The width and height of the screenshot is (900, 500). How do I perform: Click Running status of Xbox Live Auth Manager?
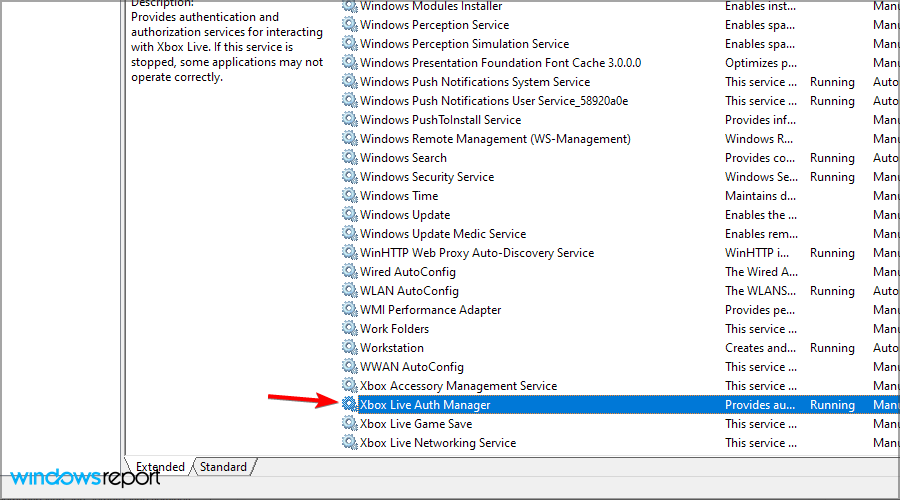pyautogui.click(x=832, y=405)
